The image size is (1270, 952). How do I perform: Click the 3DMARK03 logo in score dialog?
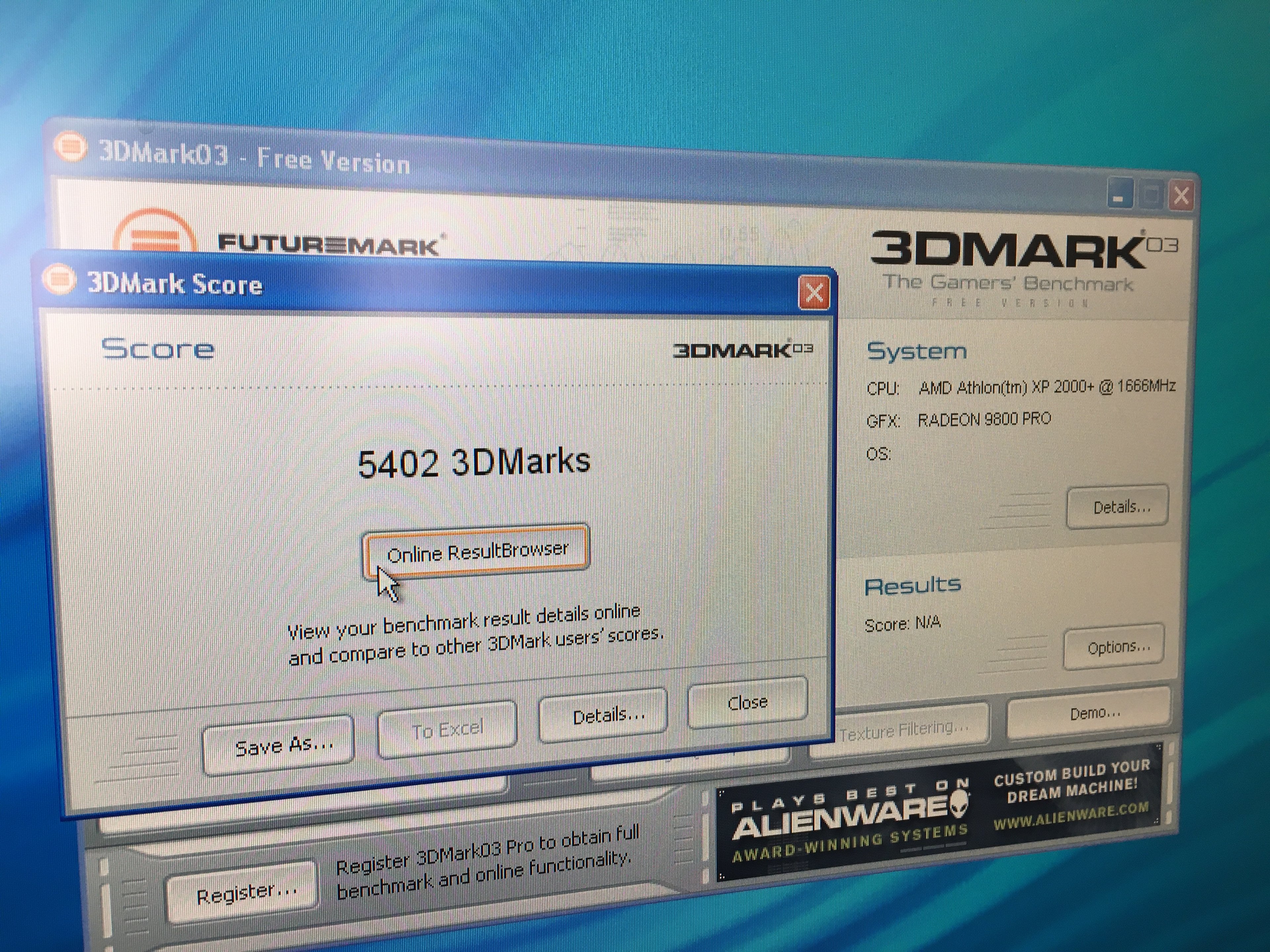tap(742, 350)
